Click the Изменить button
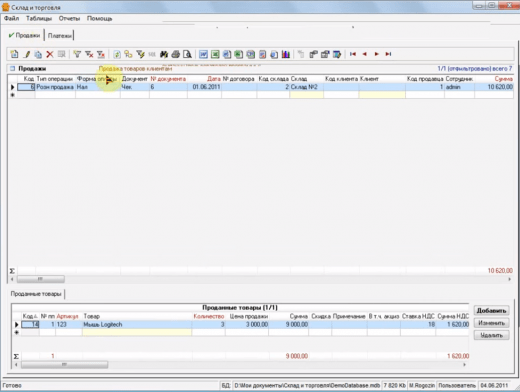The height and width of the screenshot is (392, 520). pos(491,323)
